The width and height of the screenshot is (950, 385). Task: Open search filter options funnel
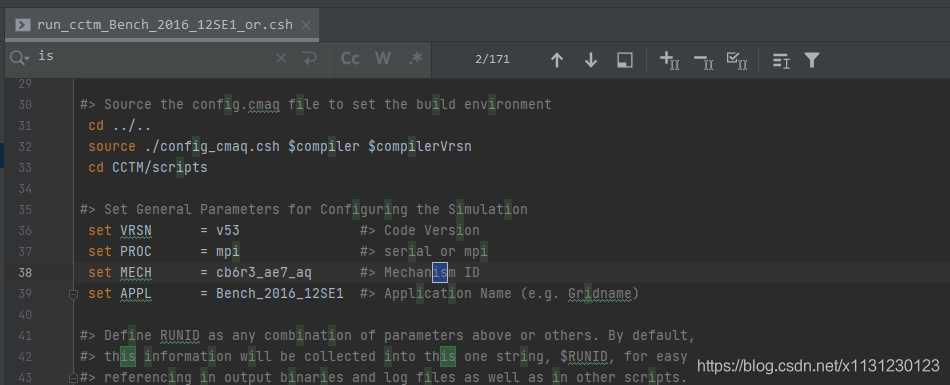point(812,59)
